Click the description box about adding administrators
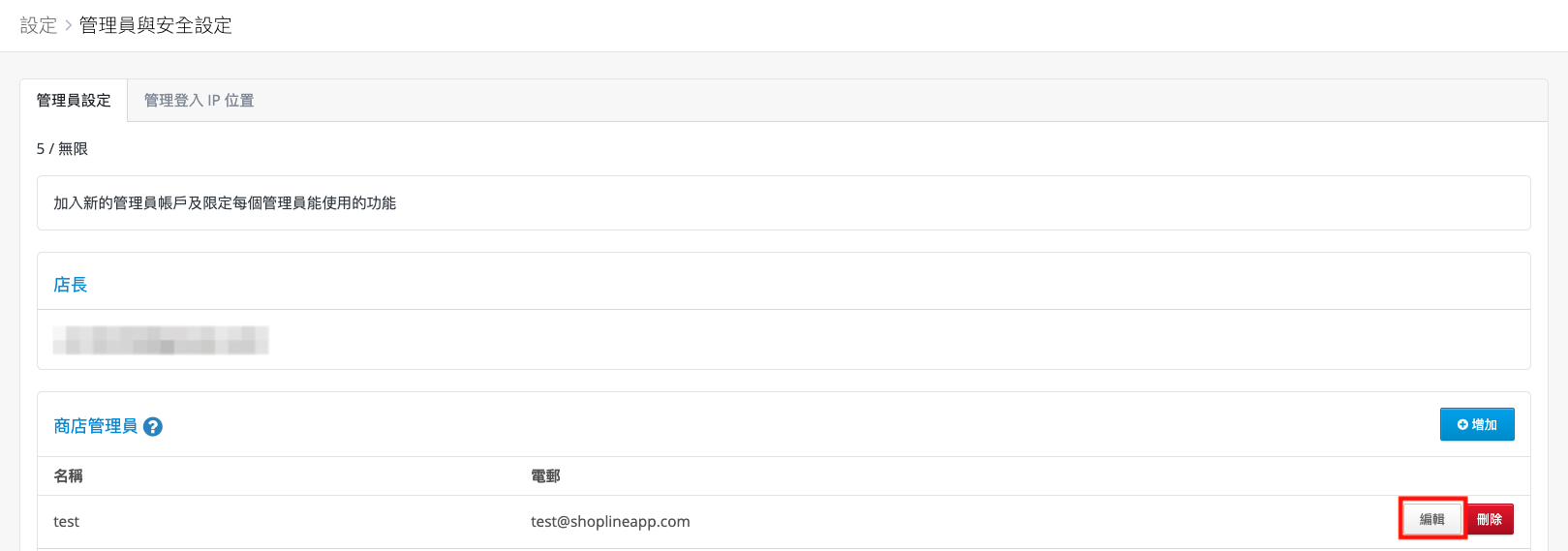 pos(784,203)
